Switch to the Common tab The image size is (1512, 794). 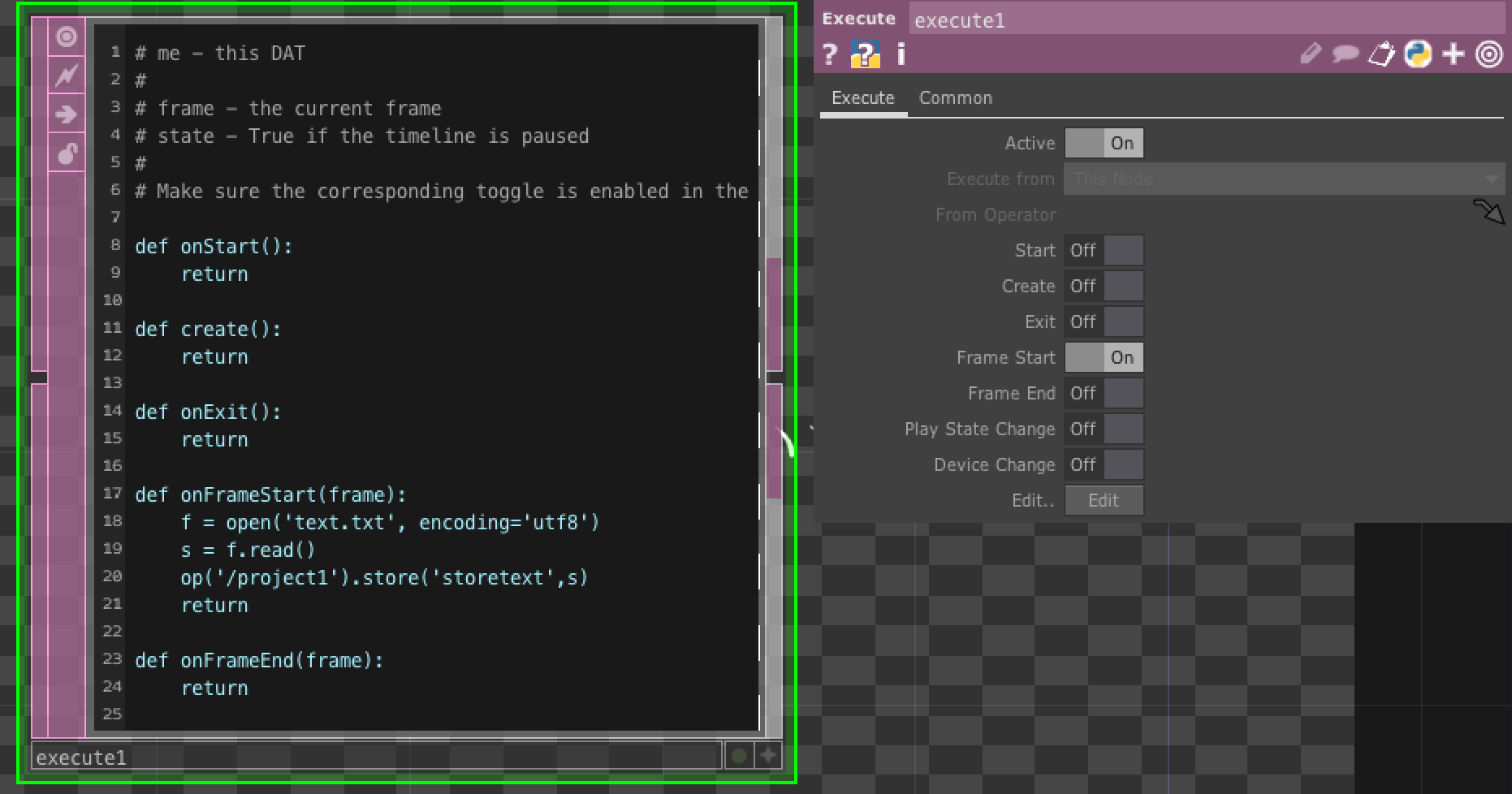coord(955,98)
